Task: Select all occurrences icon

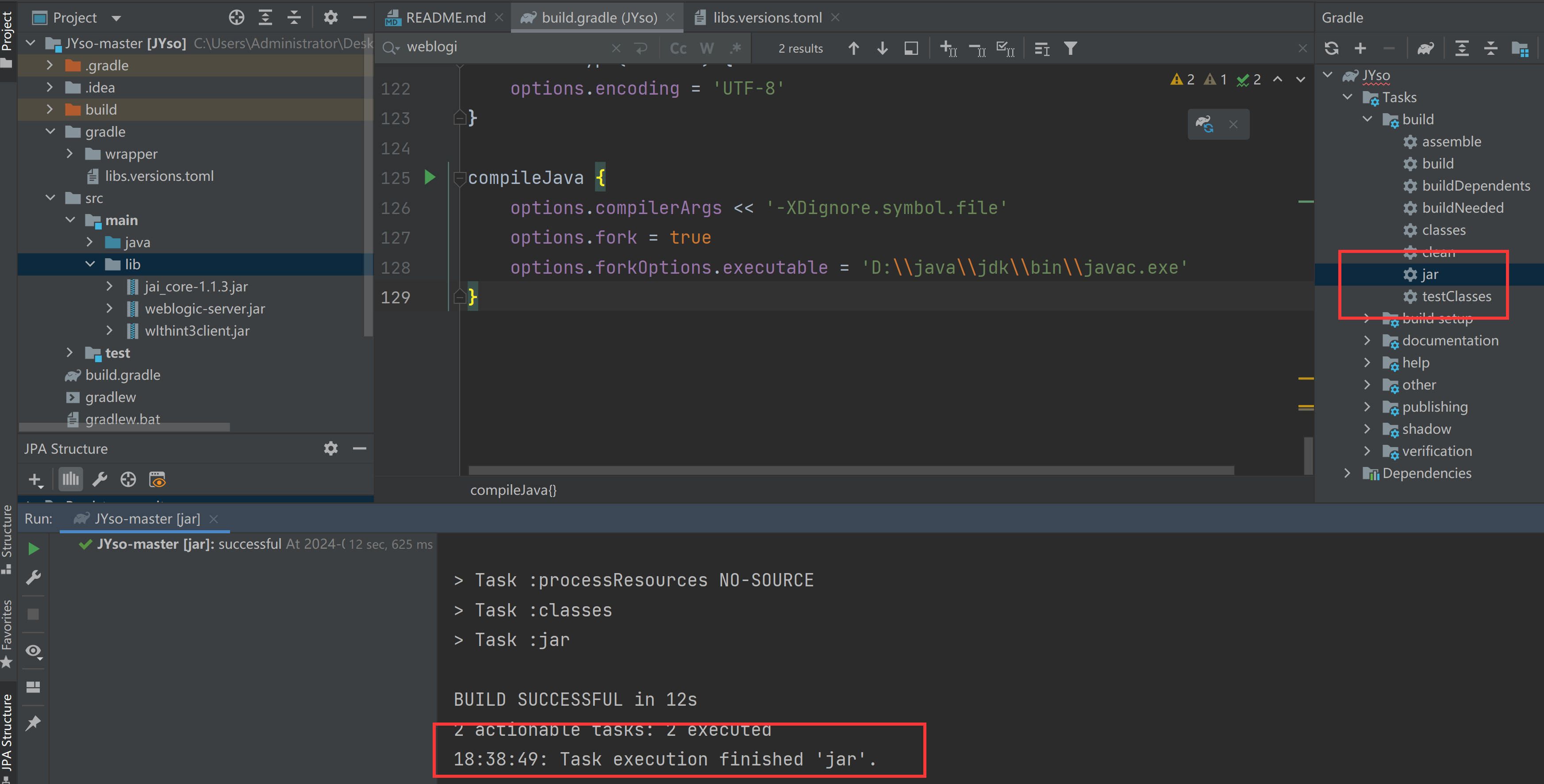Action: [1005, 49]
